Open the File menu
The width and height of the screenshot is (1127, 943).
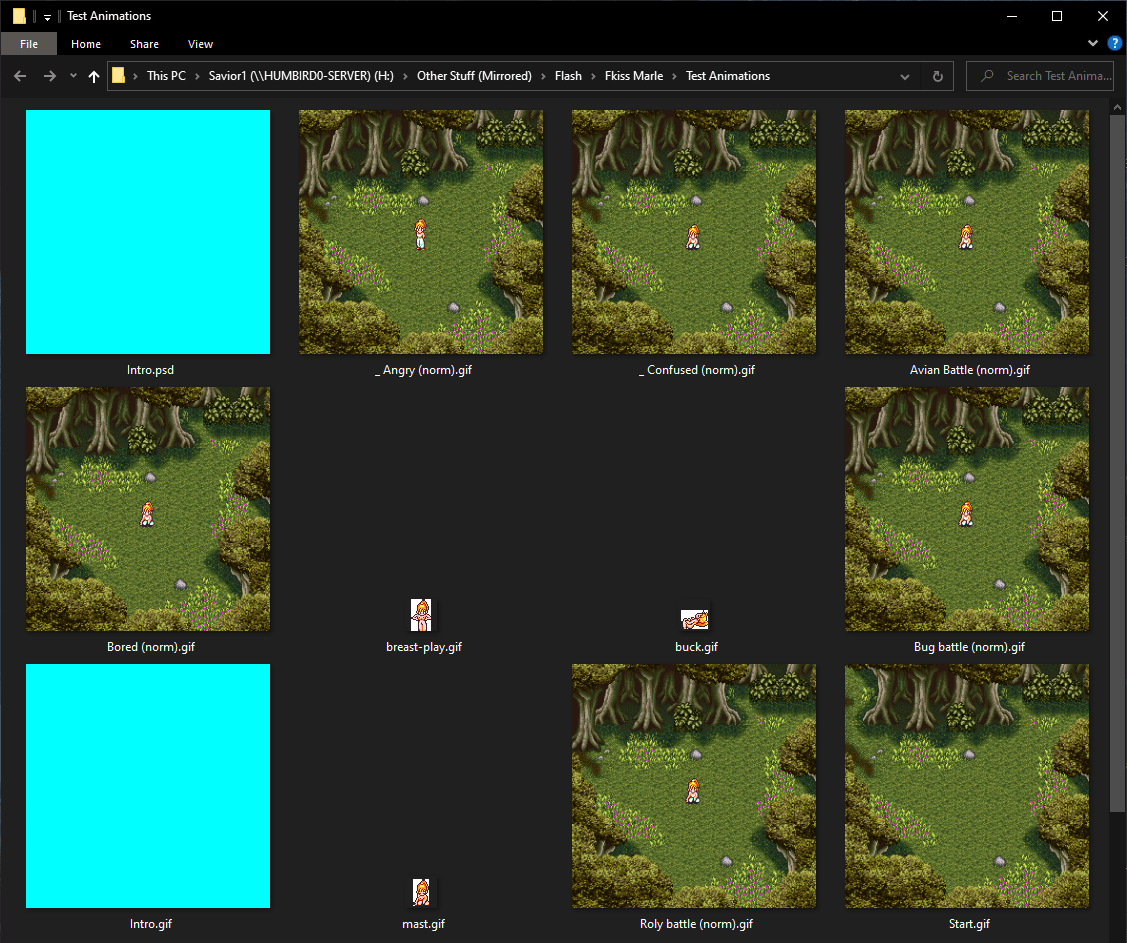(x=28, y=44)
